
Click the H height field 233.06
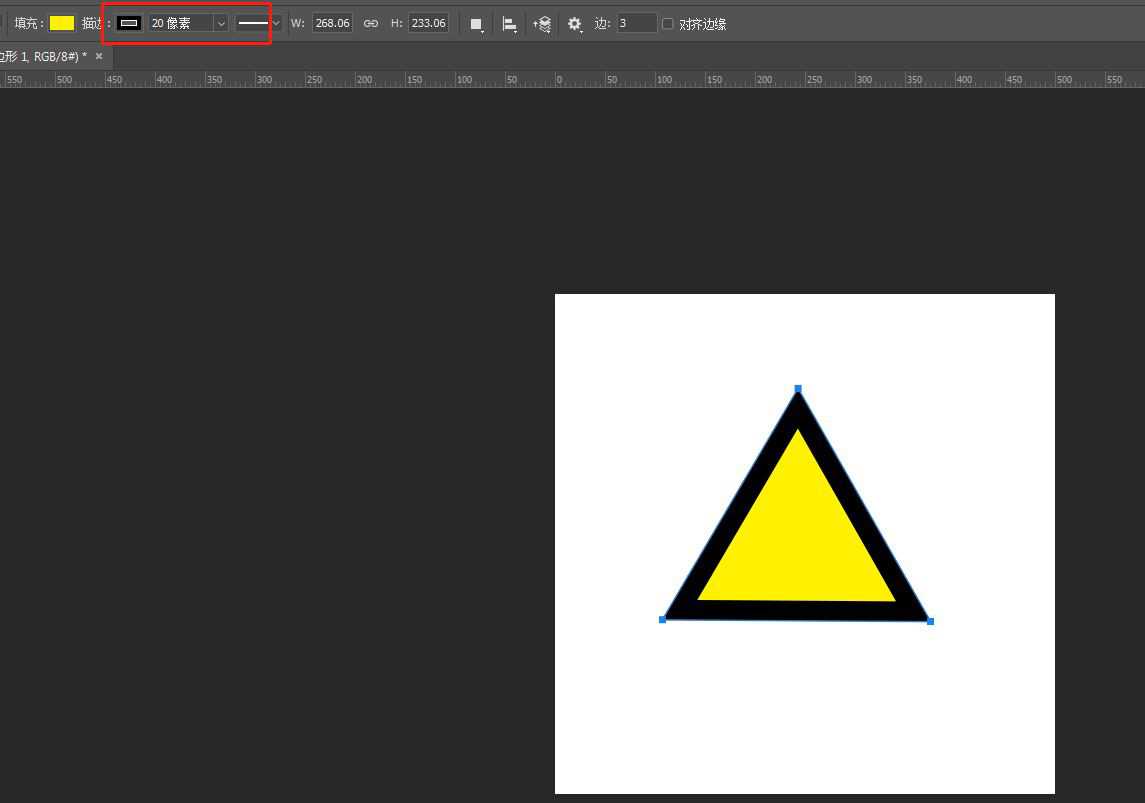click(x=428, y=23)
